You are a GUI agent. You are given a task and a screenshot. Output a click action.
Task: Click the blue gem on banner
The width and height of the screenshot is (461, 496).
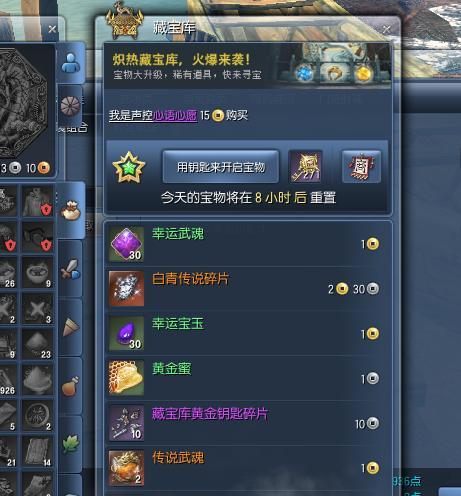[304, 73]
